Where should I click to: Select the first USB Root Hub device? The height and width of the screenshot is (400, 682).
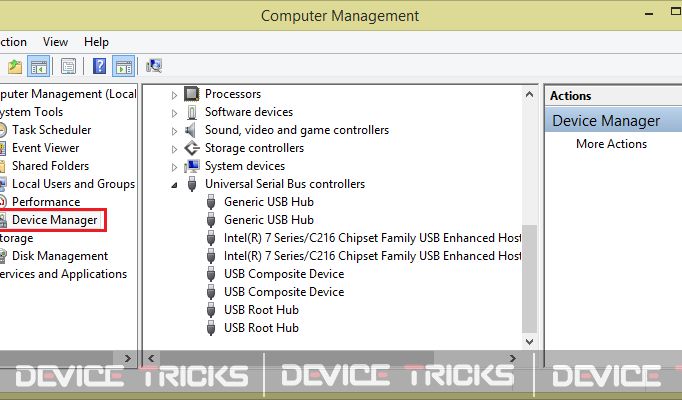pos(261,310)
